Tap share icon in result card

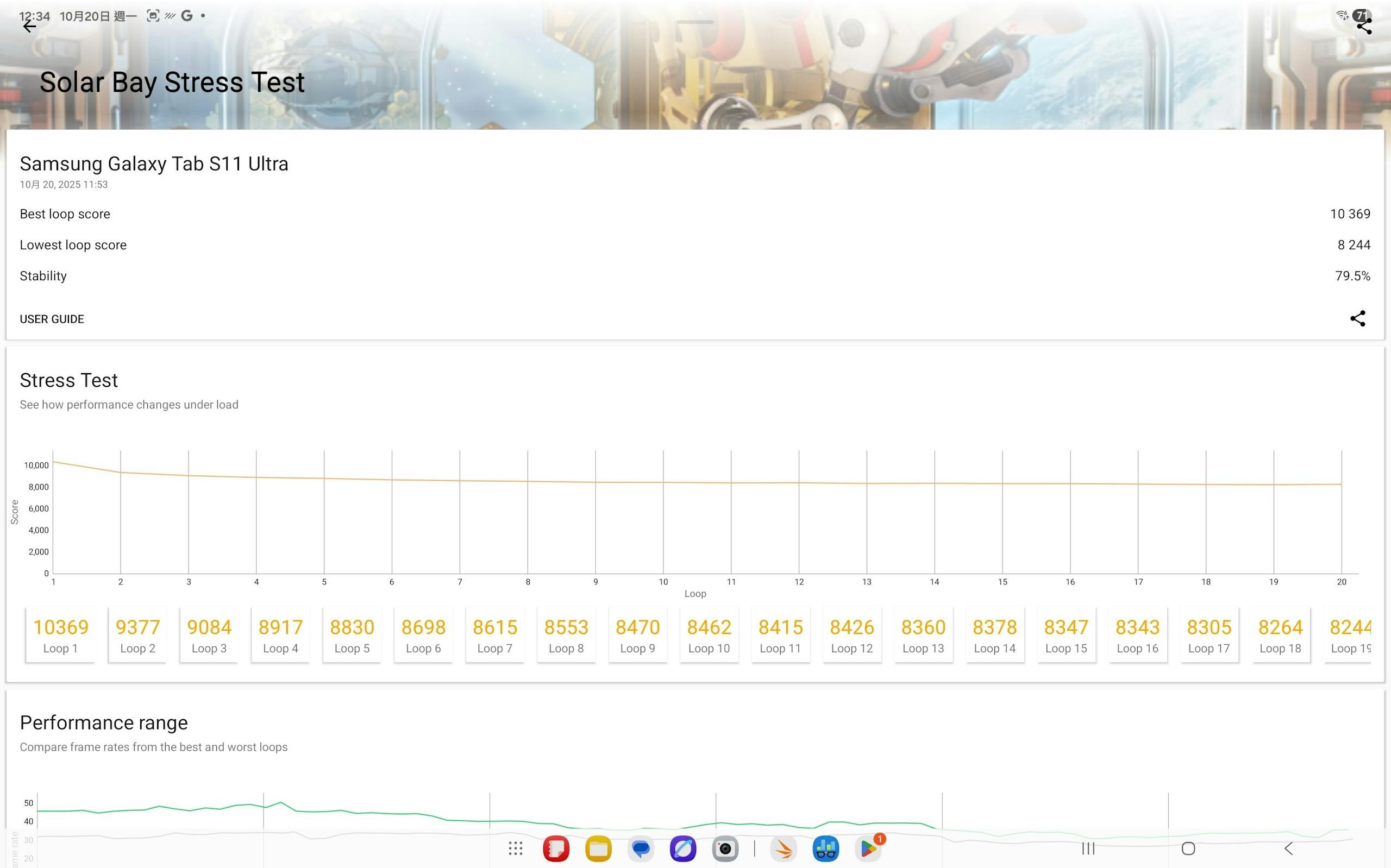click(x=1357, y=319)
